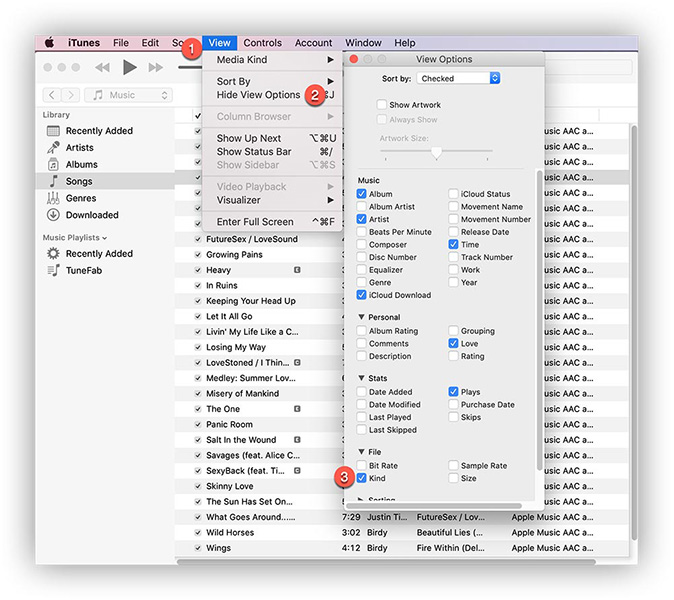This screenshot has height=600, width=674.
Task: Open Recently Added in Library sidebar
Action: pyautogui.click(x=99, y=131)
